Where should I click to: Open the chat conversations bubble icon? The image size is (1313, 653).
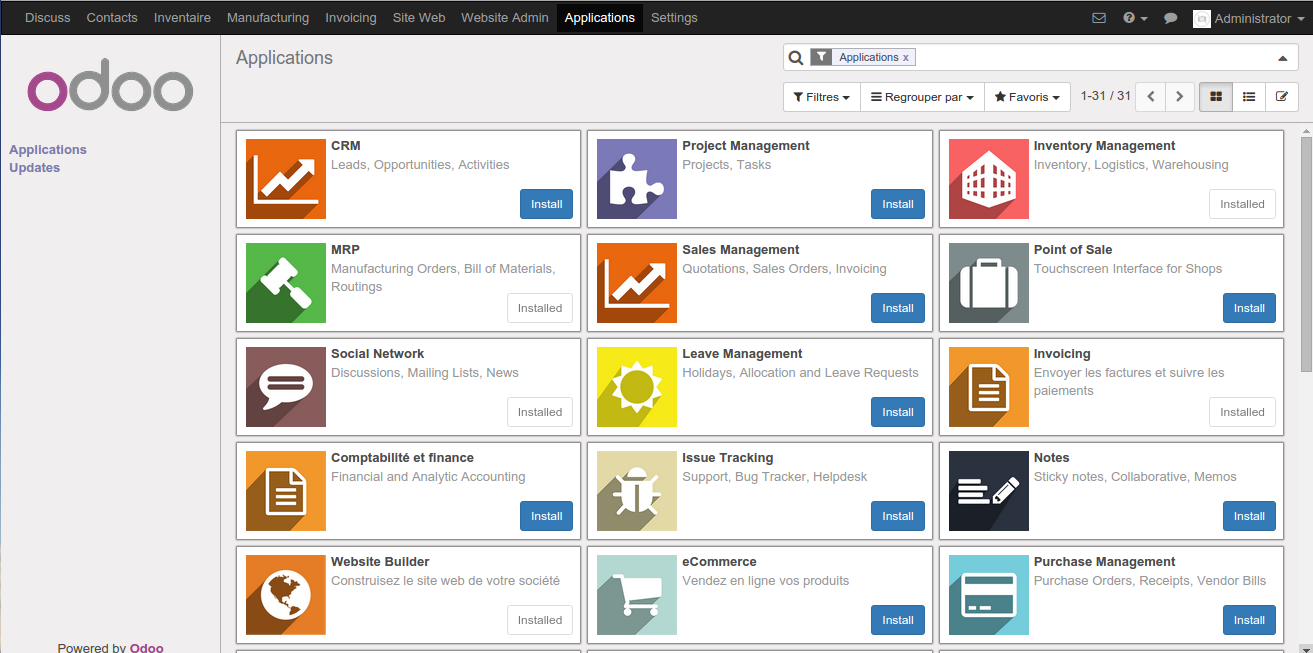pyautogui.click(x=1171, y=18)
